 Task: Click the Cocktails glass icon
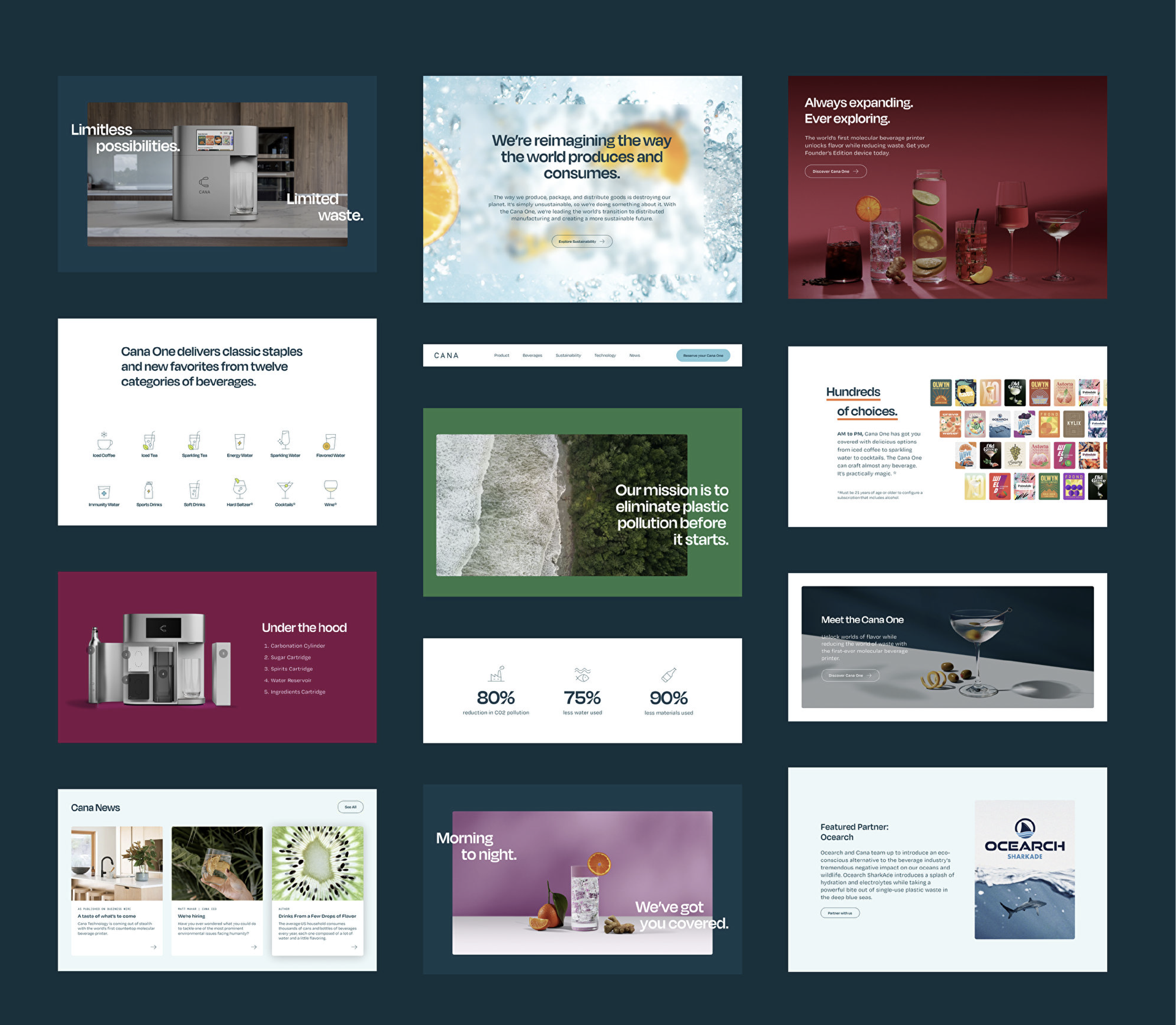(x=285, y=490)
